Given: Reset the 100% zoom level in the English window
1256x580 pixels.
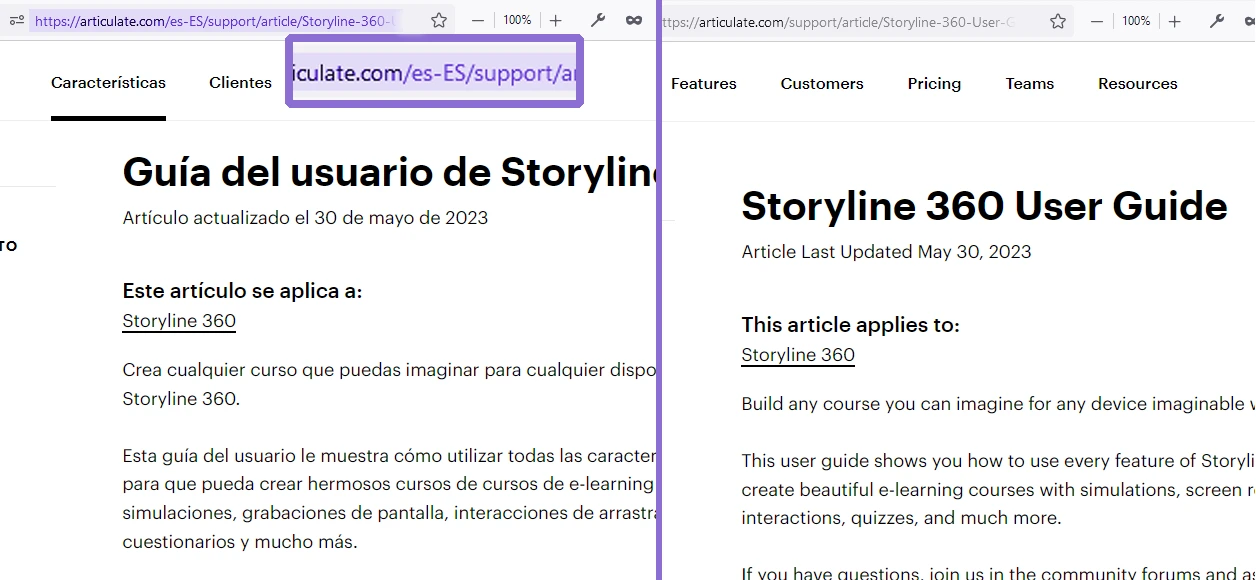Looking at the screenshot, I should tap(1136, 20).
